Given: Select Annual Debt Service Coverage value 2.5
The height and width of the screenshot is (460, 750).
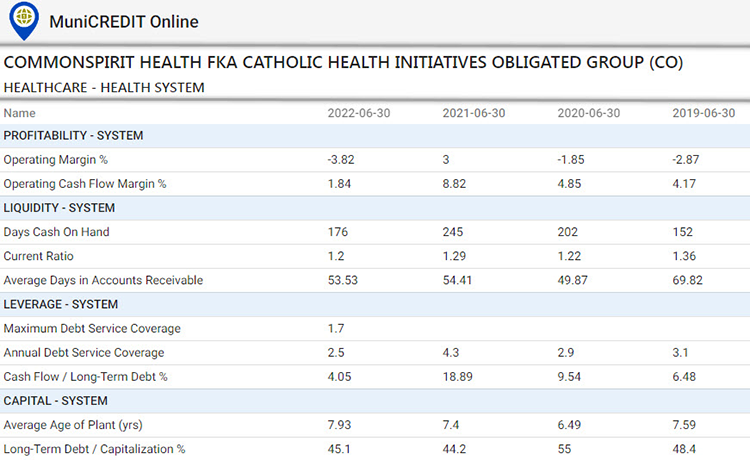Looking at the screenshot, I should [336, 353].
